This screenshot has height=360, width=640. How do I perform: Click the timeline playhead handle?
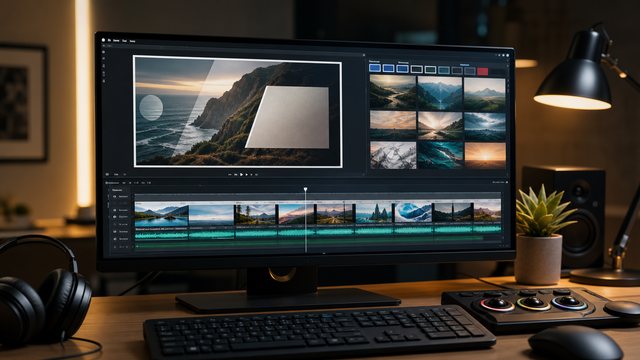pos(305,189)
